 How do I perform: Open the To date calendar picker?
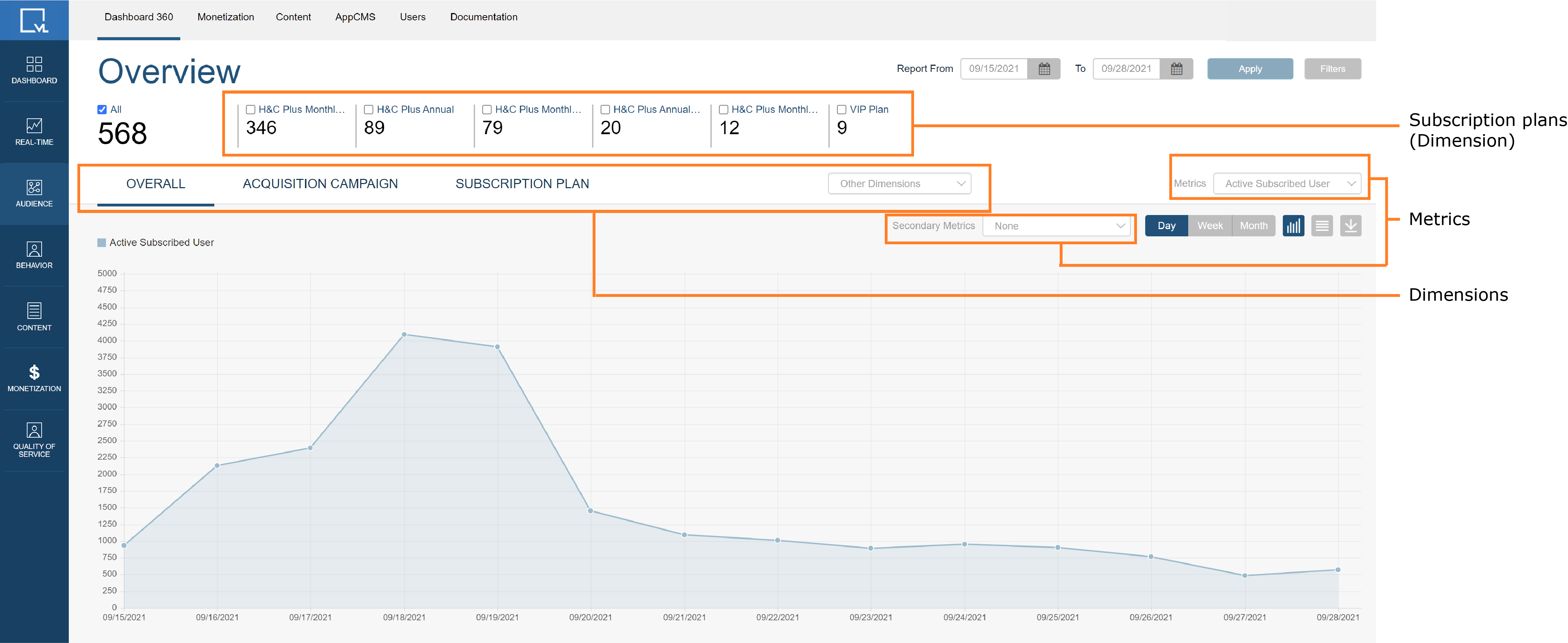pyautogui.click(x=1176, y=69)
